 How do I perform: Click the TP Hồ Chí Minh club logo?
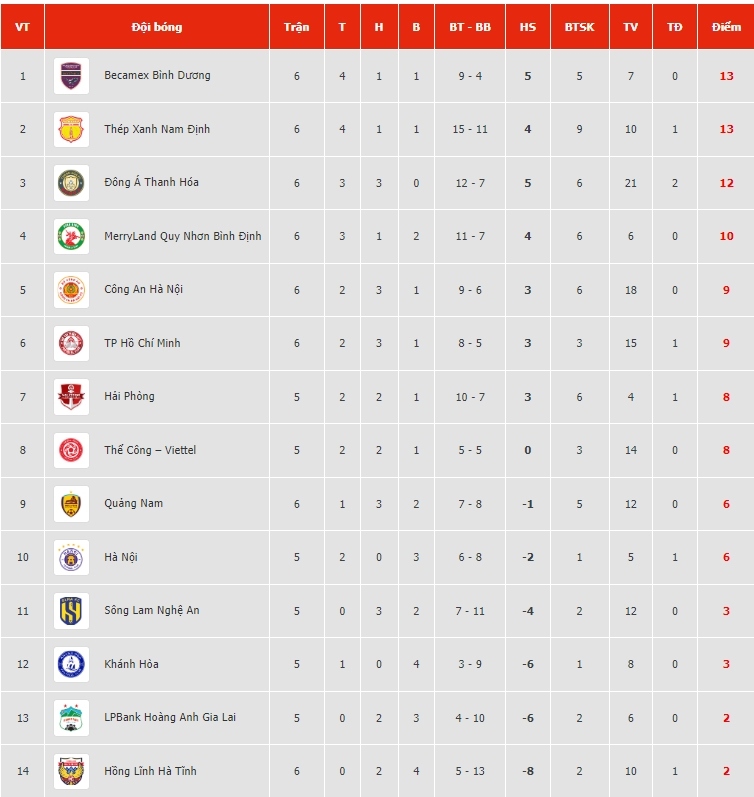coord(71,343)
